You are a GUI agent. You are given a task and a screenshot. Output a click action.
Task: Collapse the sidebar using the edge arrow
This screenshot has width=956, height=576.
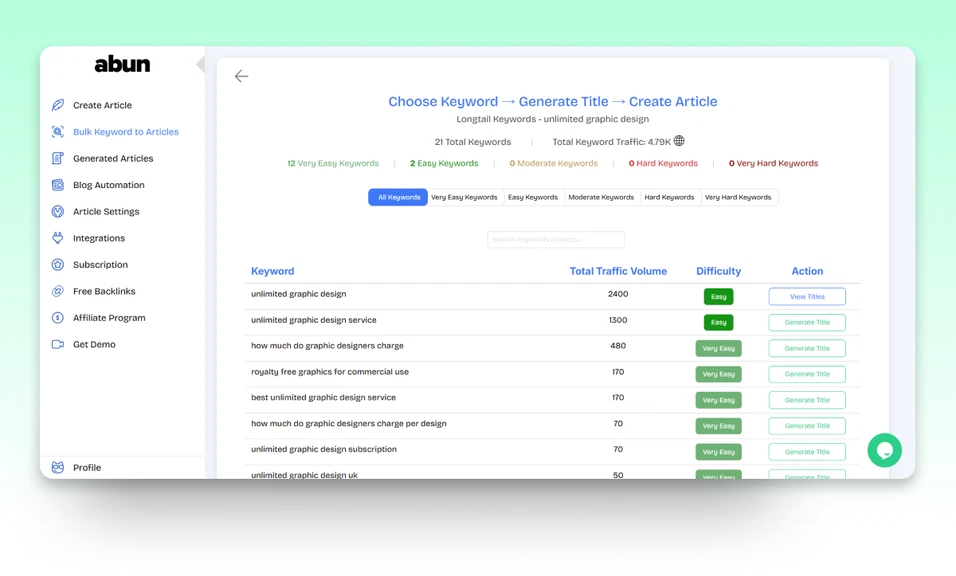coord(200,65)
